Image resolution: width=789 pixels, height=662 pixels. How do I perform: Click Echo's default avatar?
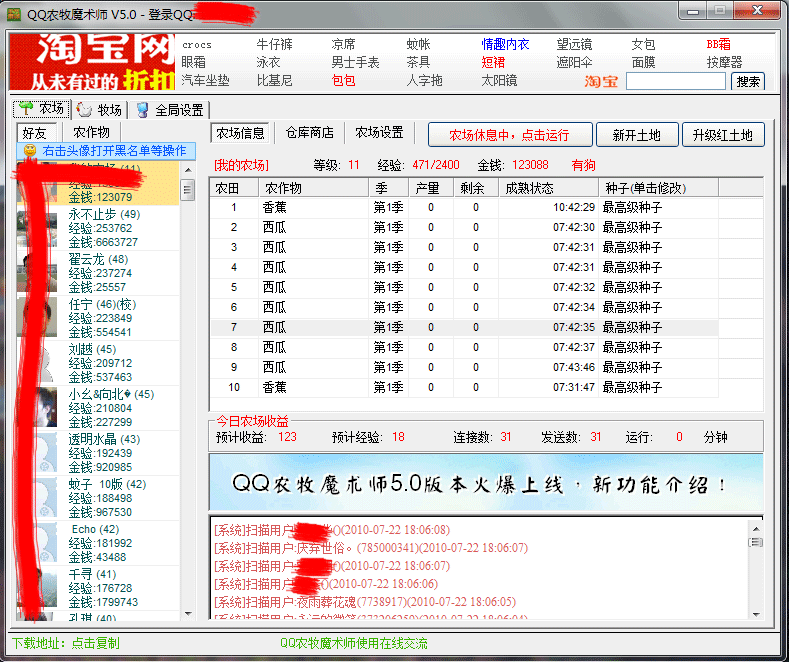coord(37,543)
